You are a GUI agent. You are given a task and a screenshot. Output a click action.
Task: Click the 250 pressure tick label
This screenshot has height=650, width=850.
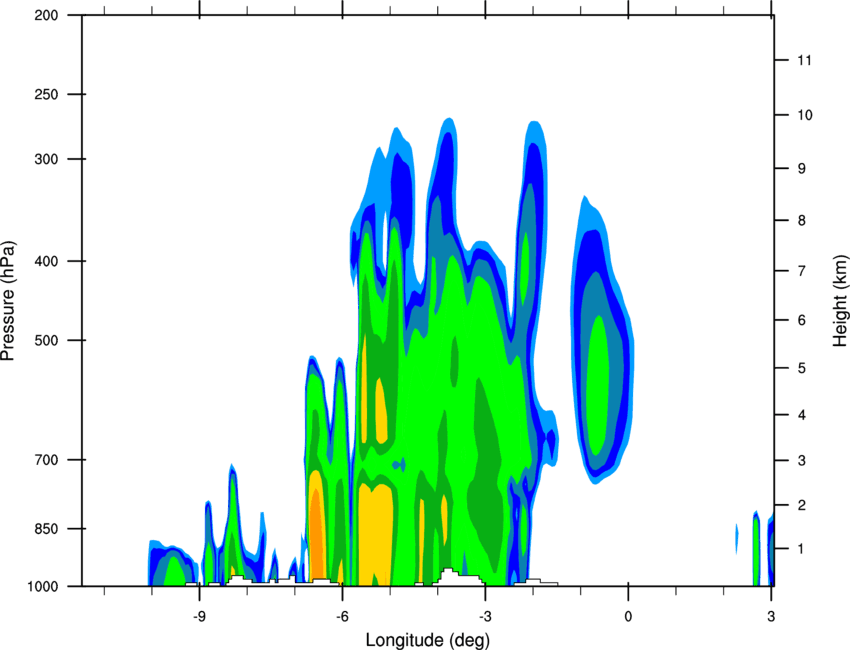pyautogui.click(x=46, y=94)
